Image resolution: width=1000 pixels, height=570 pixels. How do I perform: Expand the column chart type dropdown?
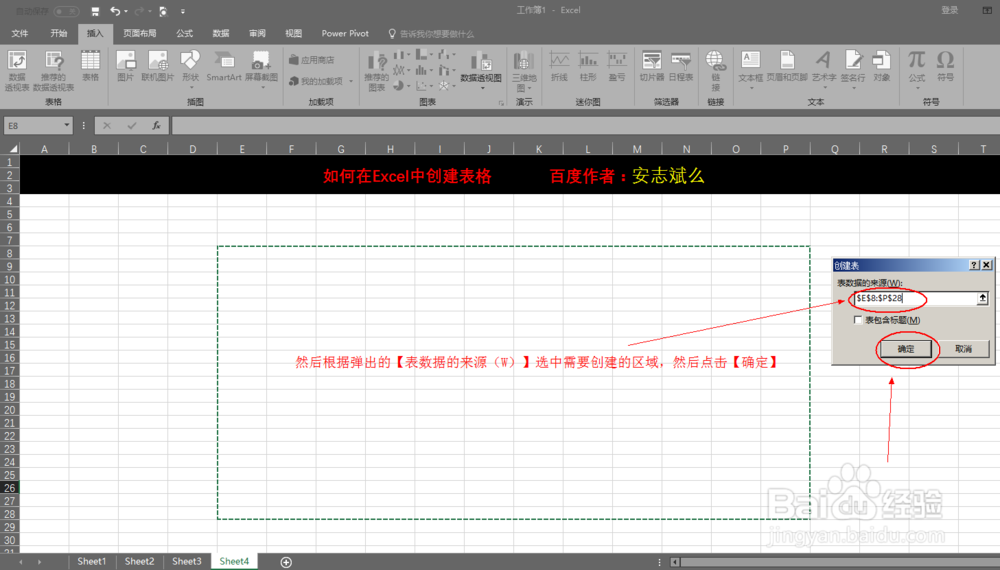408,55
